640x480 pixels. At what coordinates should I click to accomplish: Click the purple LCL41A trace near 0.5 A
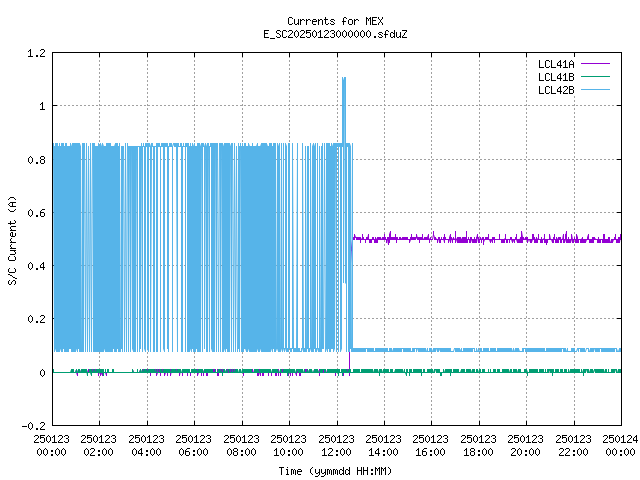coord(486,238)
